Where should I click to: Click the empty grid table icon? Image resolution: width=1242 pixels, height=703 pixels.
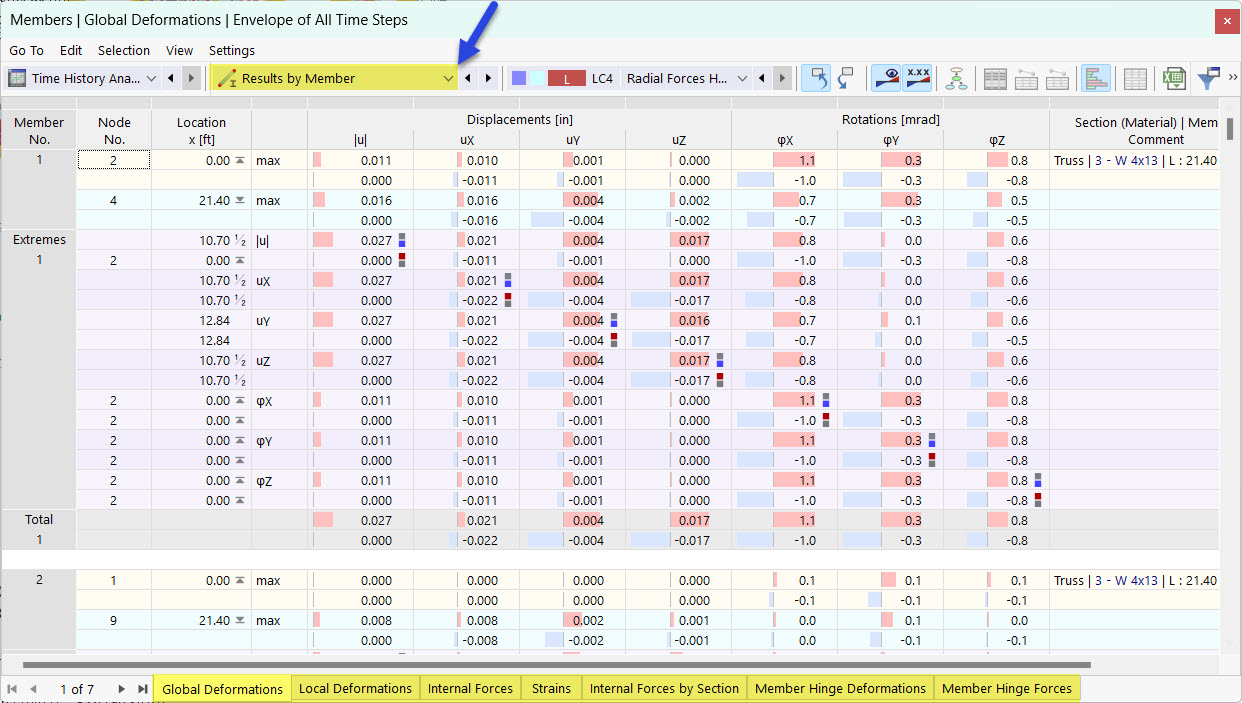(1136, 77)
